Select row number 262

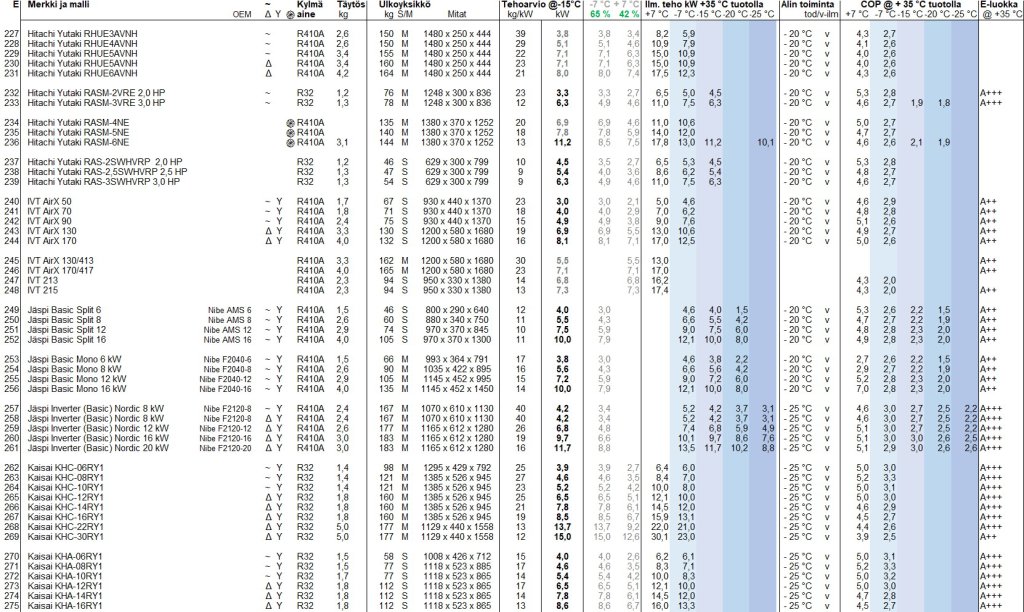click(11, 468)
